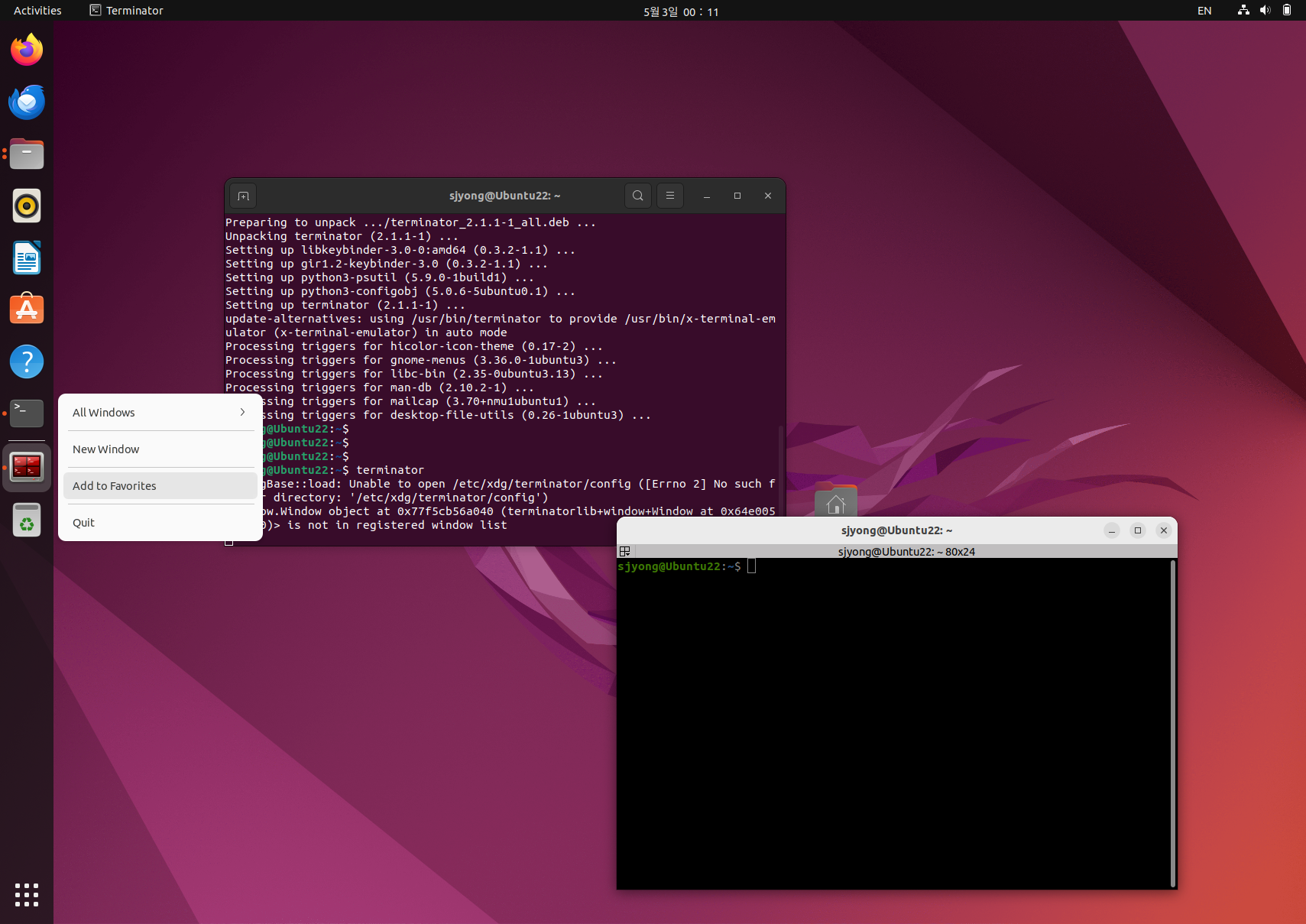Show Applications grid at dock bottom

click(27, 895)
